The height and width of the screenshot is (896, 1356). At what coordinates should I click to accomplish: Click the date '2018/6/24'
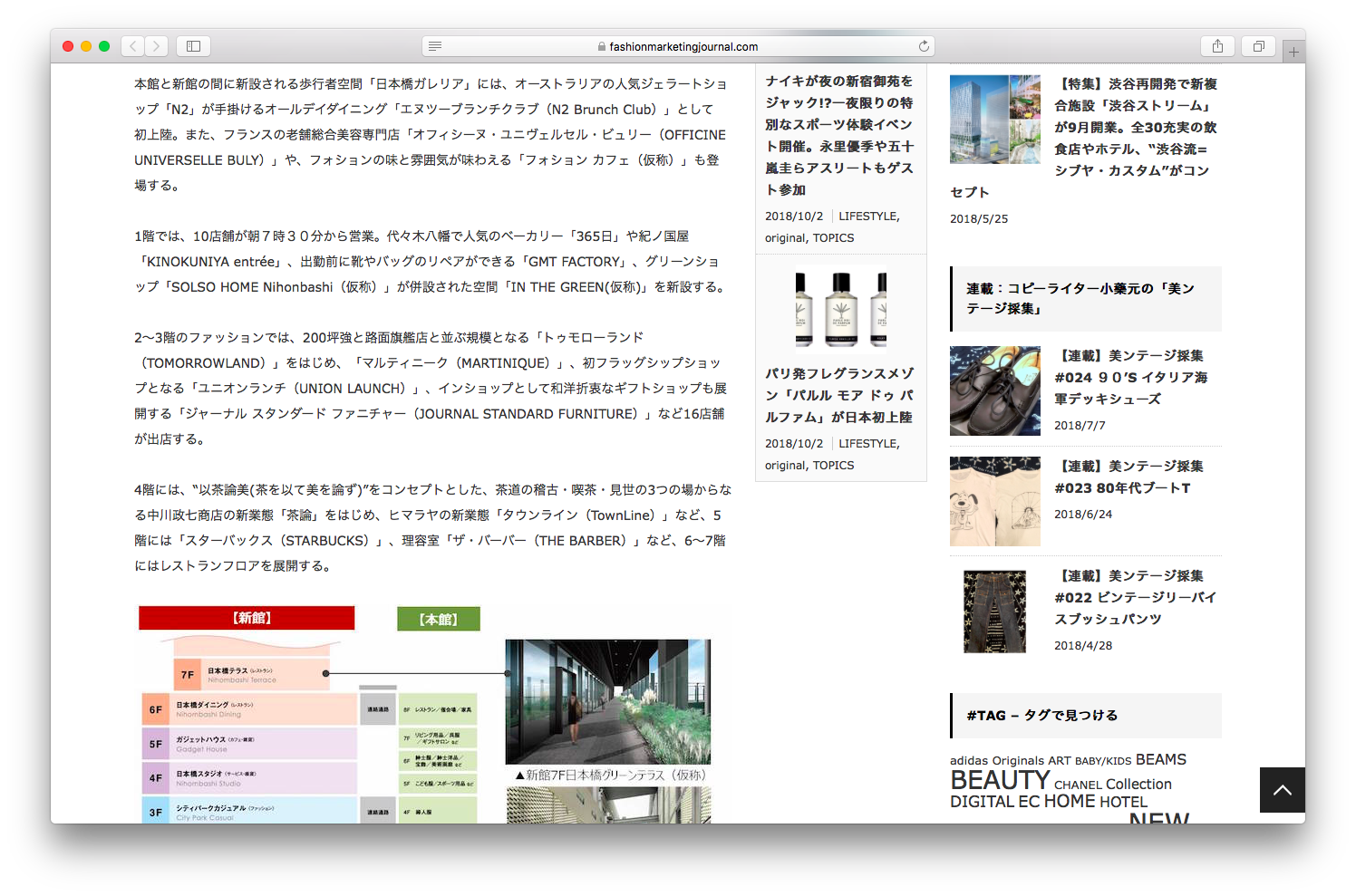coord(1083,514)
